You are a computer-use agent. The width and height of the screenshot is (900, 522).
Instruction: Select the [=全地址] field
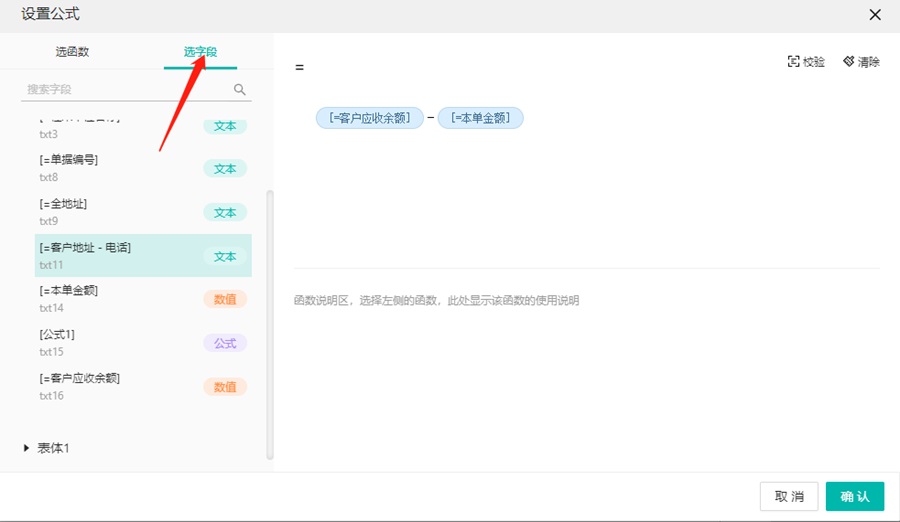(143, 212)
